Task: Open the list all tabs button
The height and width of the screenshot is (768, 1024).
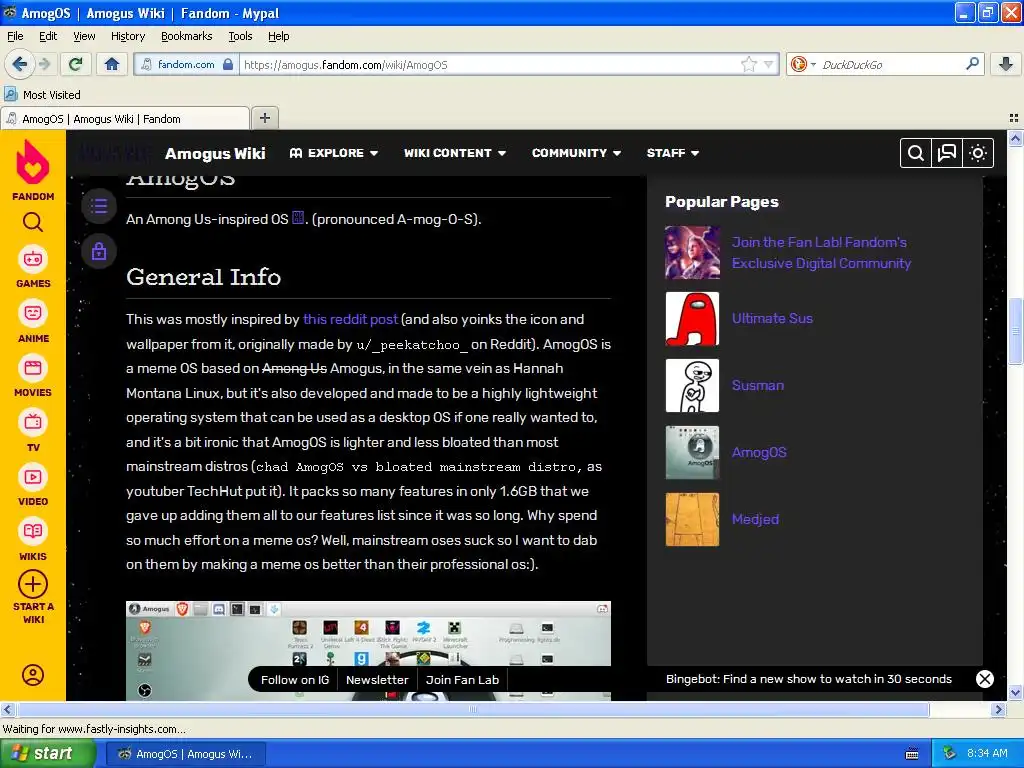Action: pyautogui.click(x=1014, y=118)
